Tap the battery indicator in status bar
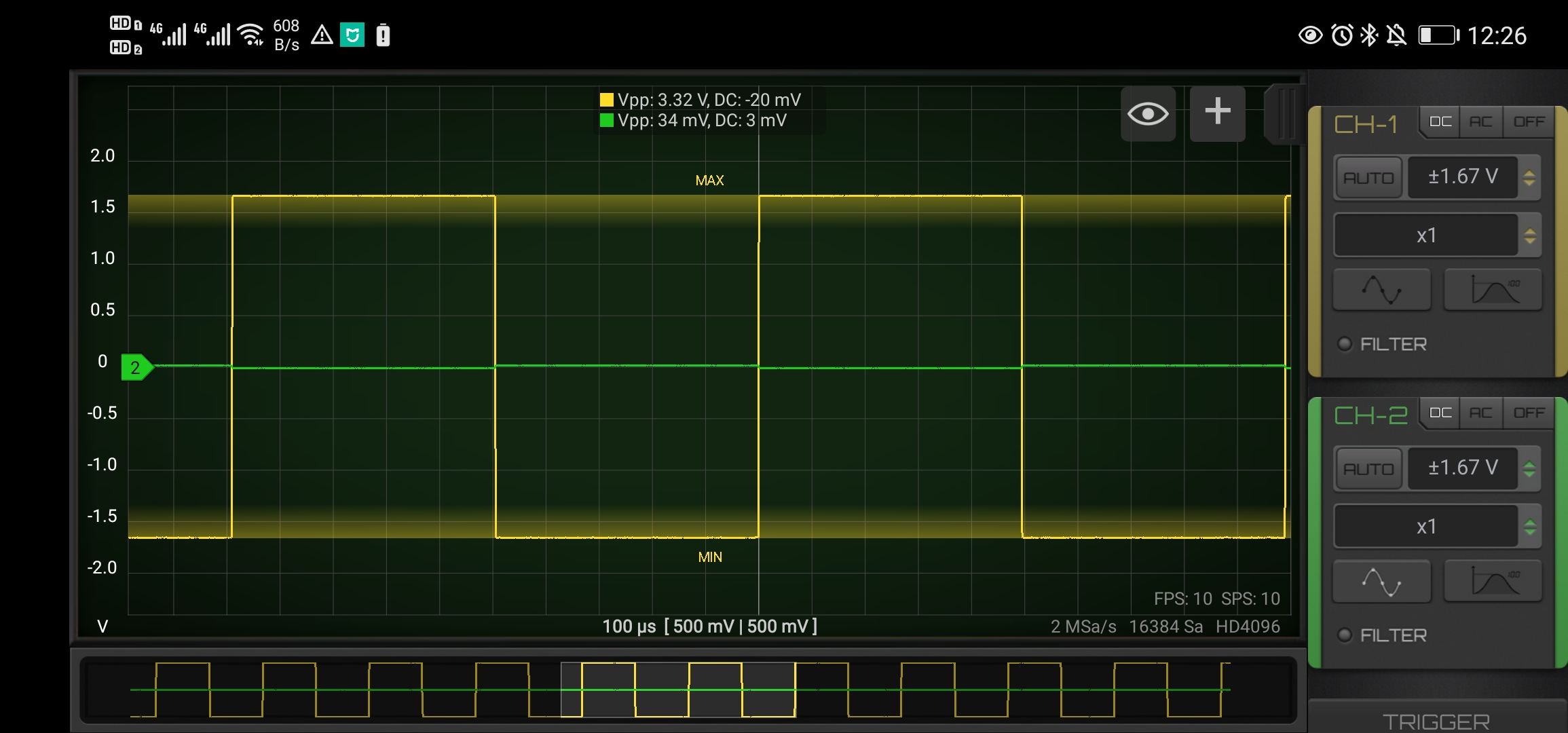This screenshot has width=1568, height=733. 1438,35
